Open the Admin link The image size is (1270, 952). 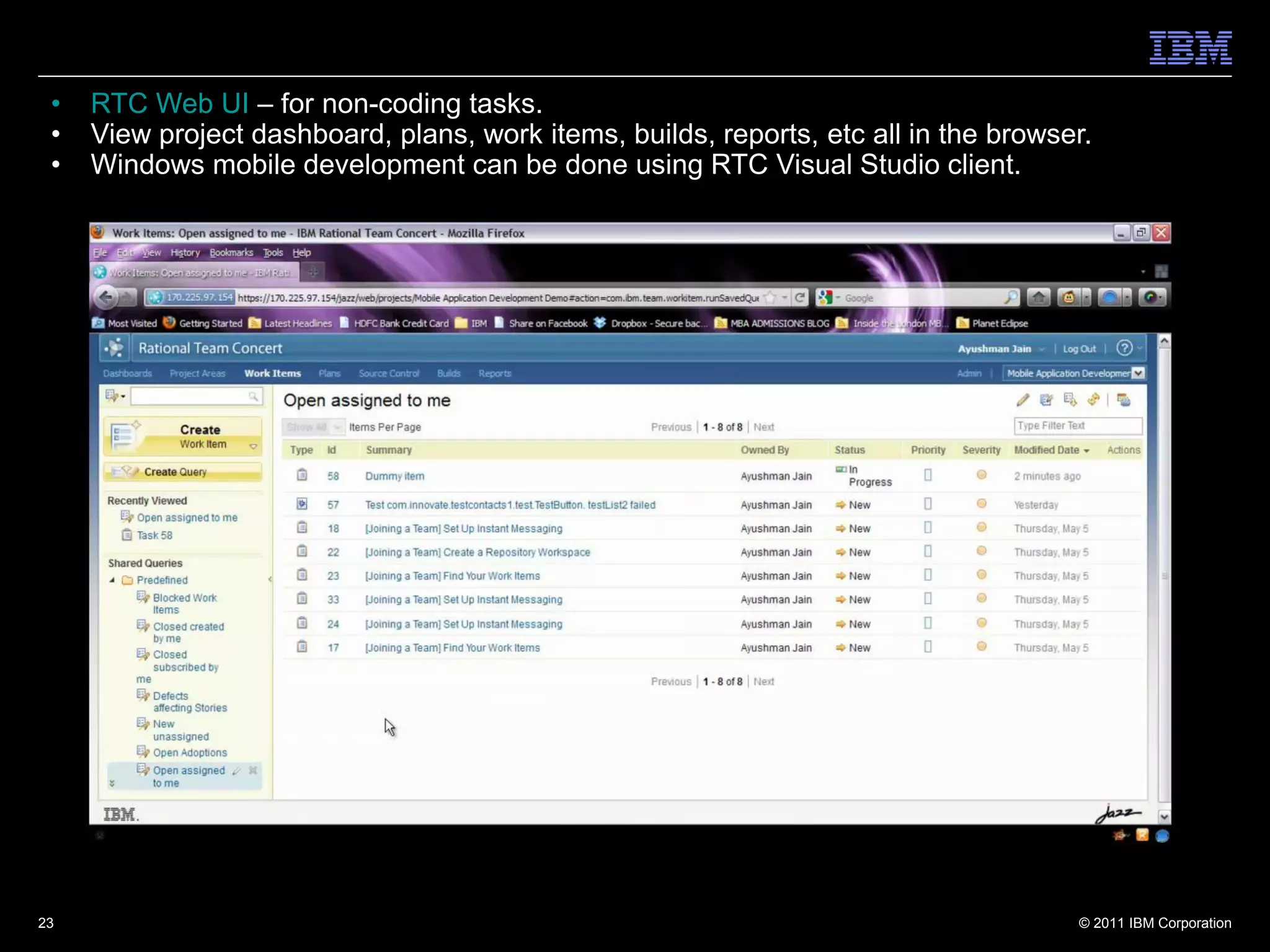click(x=969, y=373)
